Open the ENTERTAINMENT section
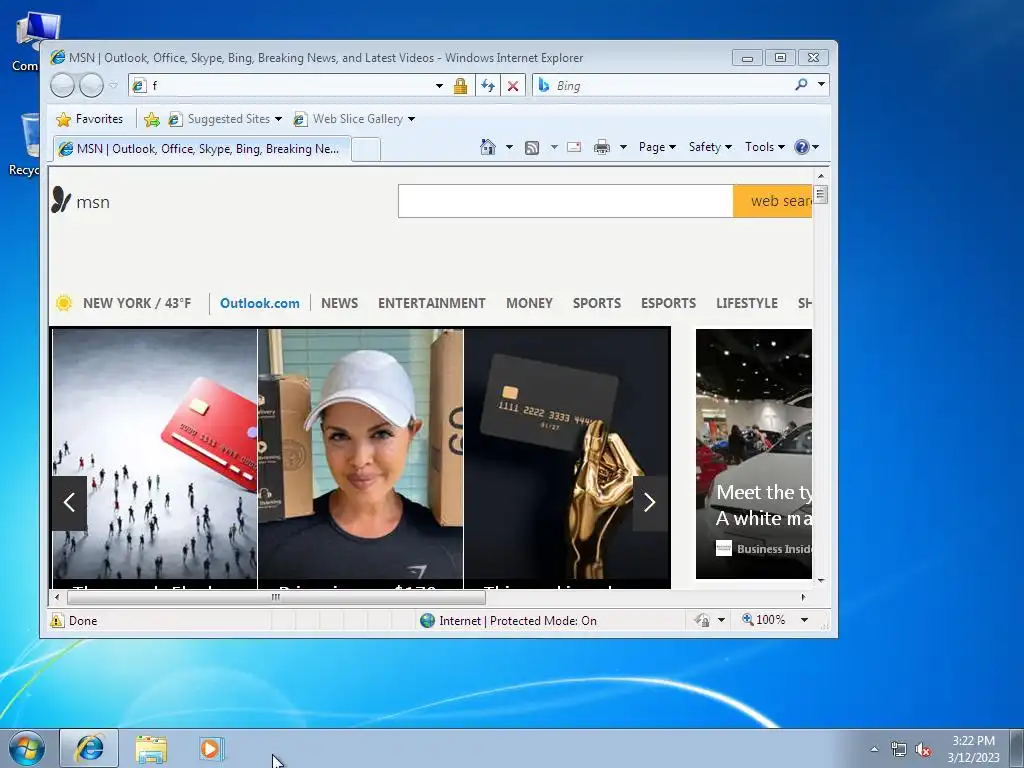This screenshot has height=768, width=1024. (x=432, y=303)
